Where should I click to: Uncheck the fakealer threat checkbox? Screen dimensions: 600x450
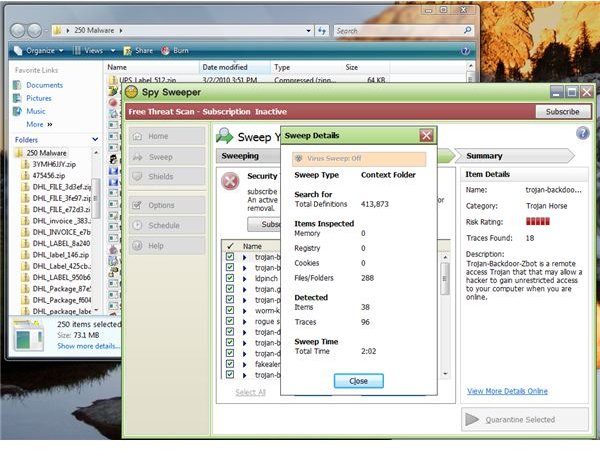coord(230,364)
